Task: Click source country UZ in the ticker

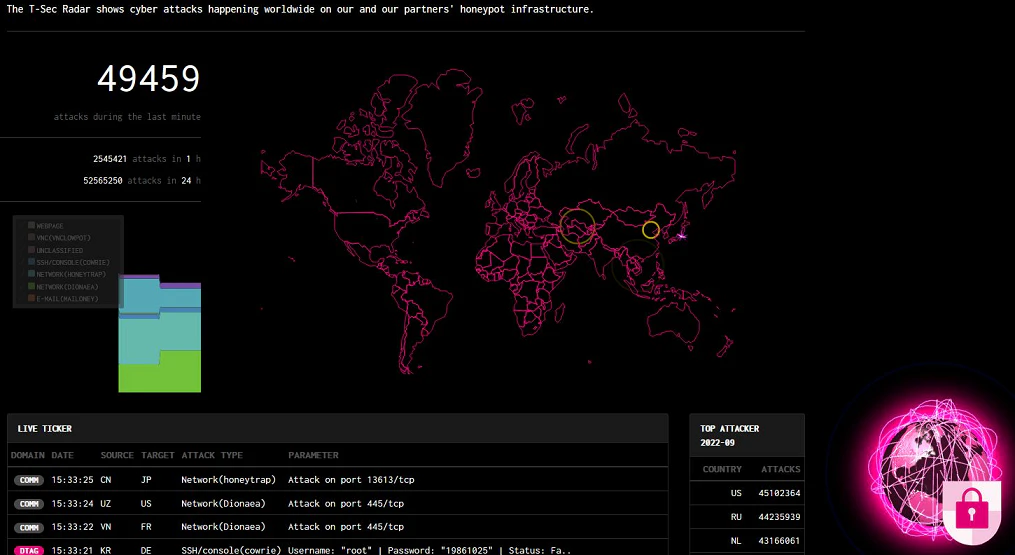Action: pos(106,504)
